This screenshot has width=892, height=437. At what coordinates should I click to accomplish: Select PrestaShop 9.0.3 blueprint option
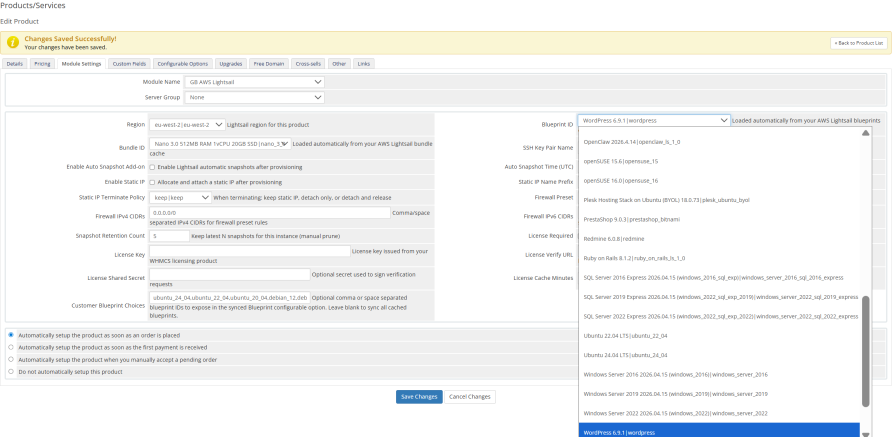coord(720,219)
